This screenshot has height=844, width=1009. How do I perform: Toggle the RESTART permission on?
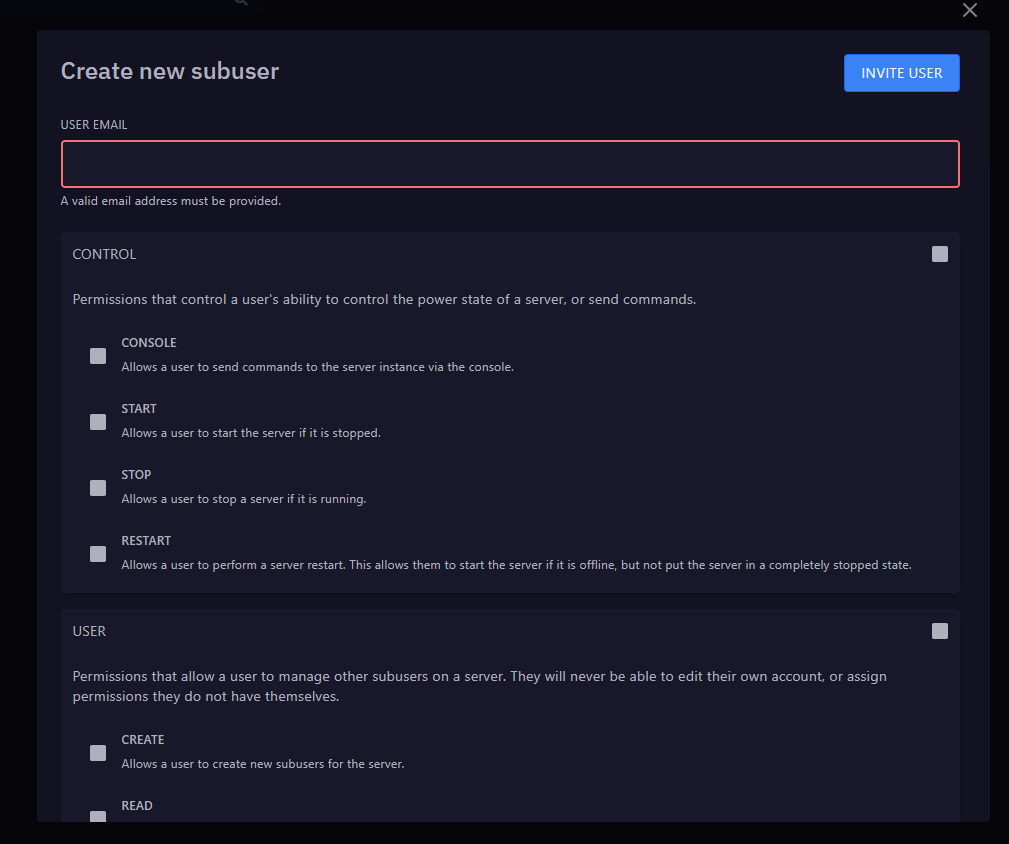tap(97, 553)
